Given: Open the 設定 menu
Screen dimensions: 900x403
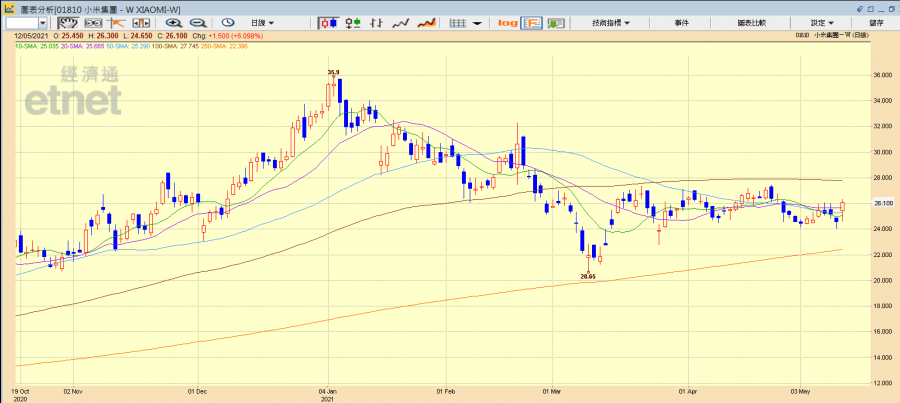Looking at the screenshot, I should (823, 22).
